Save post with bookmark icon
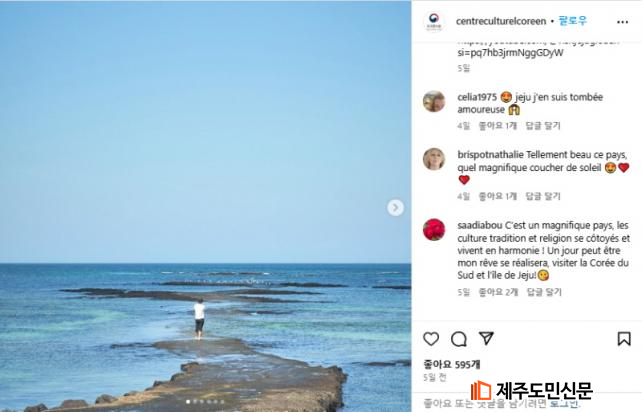Viewport: 642px width, 412px height. click(x=624, y=339)
